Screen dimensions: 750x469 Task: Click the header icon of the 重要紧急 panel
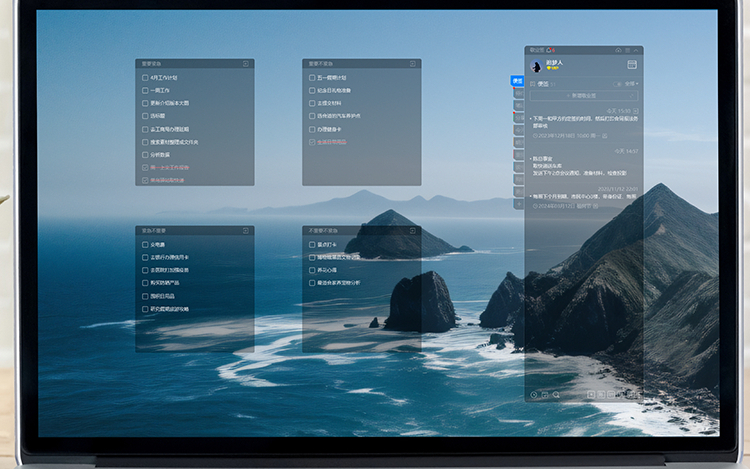(x=246, y=63)
